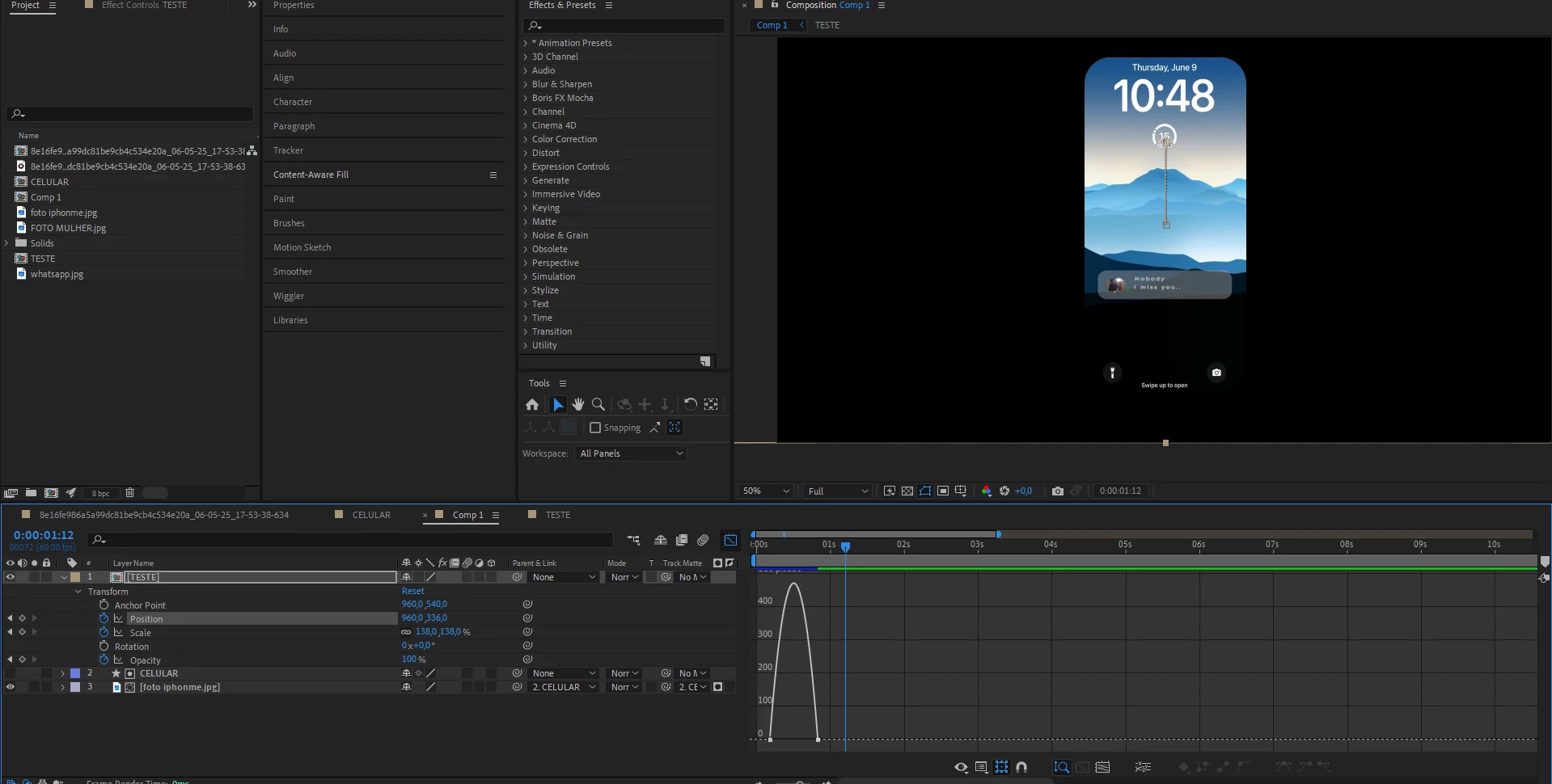Toggle Scale stopwatch keyframing
Screen dimensions: 1552x784
(x=104, y=632)
